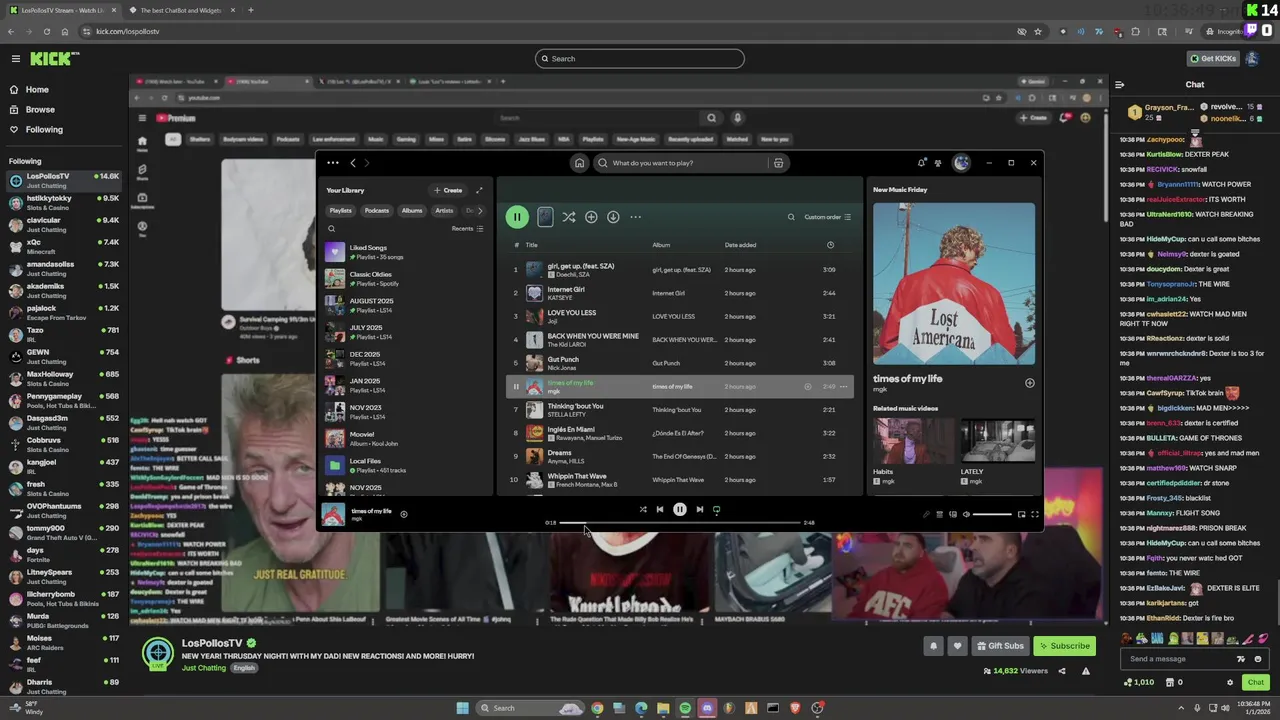Toggle stream notifications bell
The width and height of the screenshot is (1280, 720).
point(934,646)
